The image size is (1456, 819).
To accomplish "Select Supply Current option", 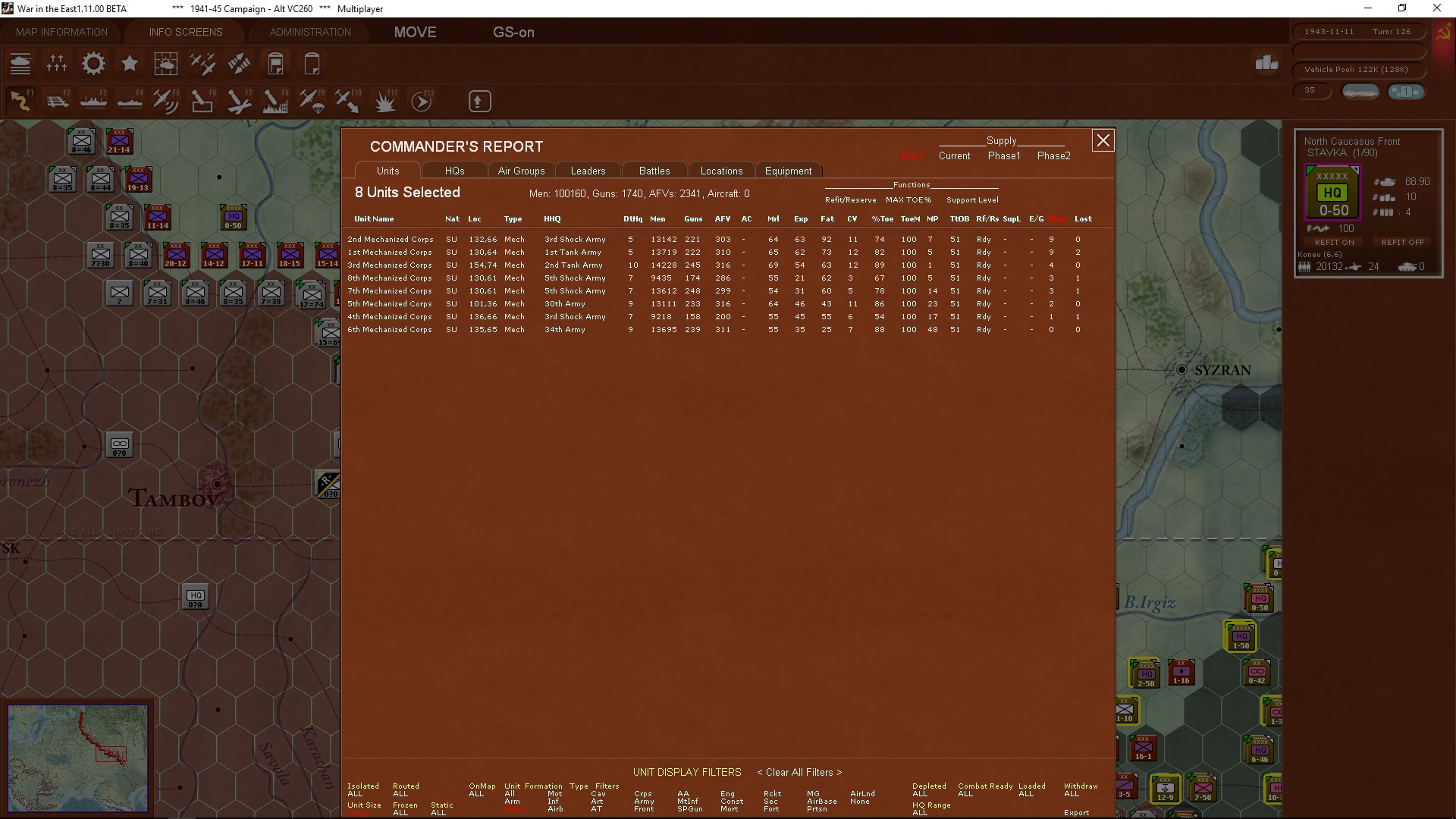I will (954, 155).
